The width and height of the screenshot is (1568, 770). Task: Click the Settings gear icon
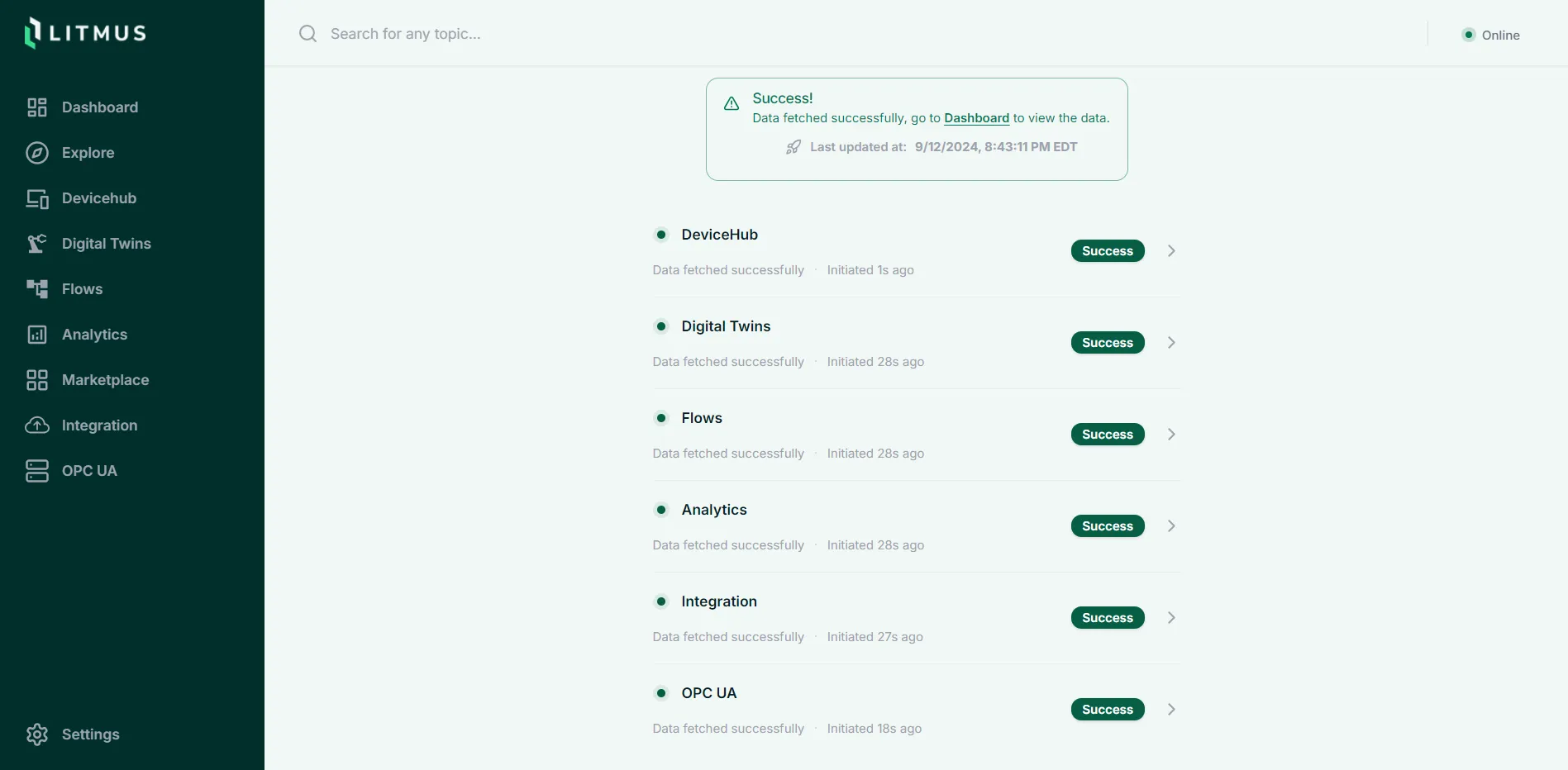37,734
